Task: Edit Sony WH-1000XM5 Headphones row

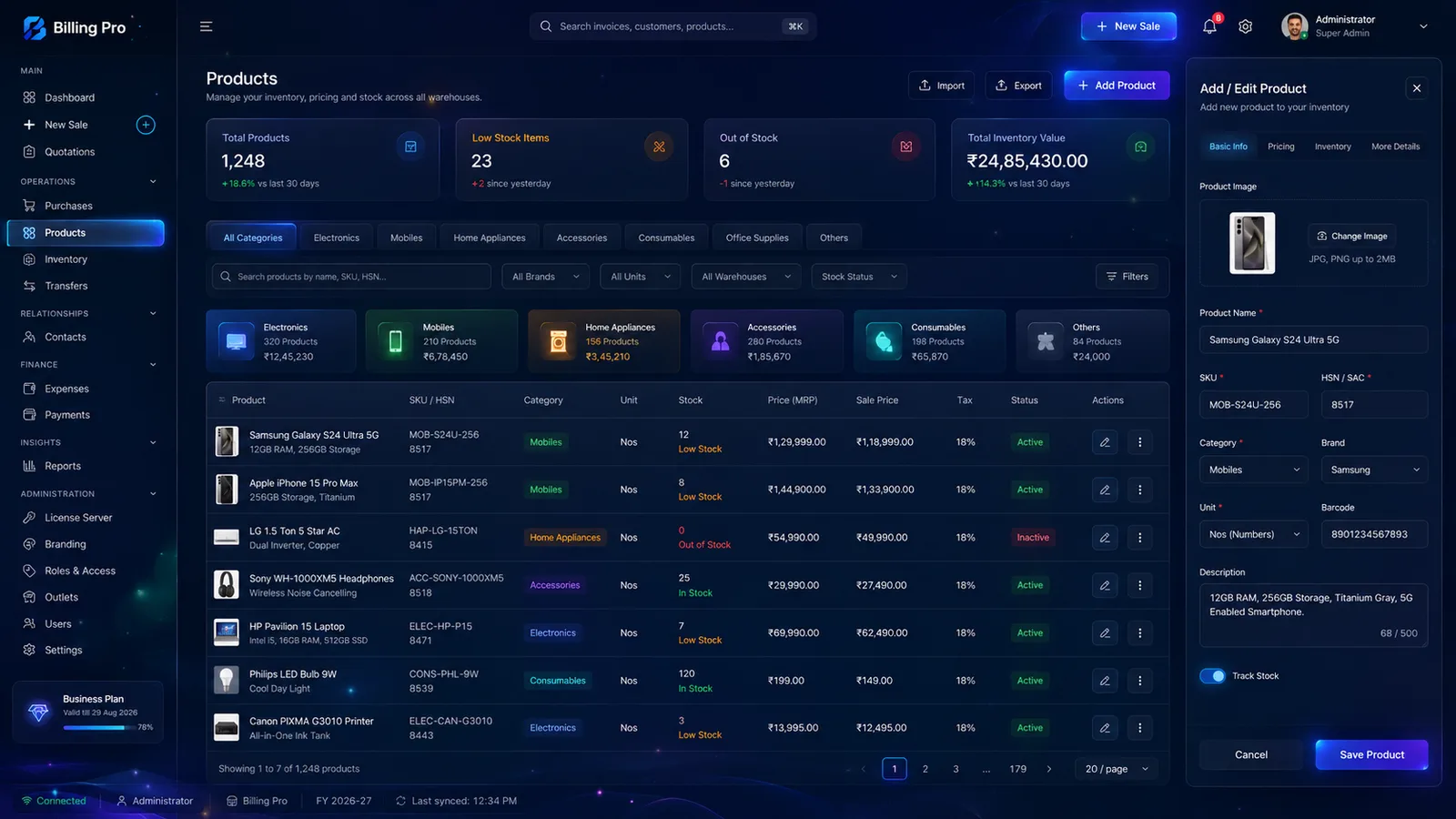Action: 1105,585
